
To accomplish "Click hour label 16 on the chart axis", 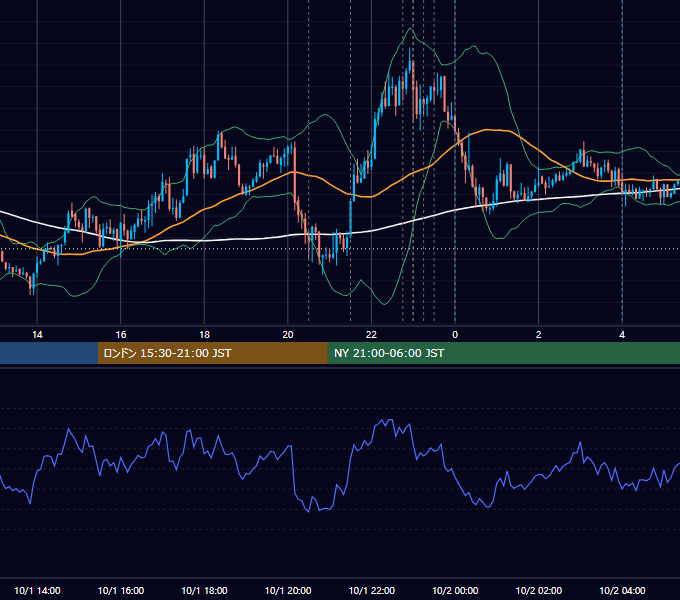I will 121,335.
